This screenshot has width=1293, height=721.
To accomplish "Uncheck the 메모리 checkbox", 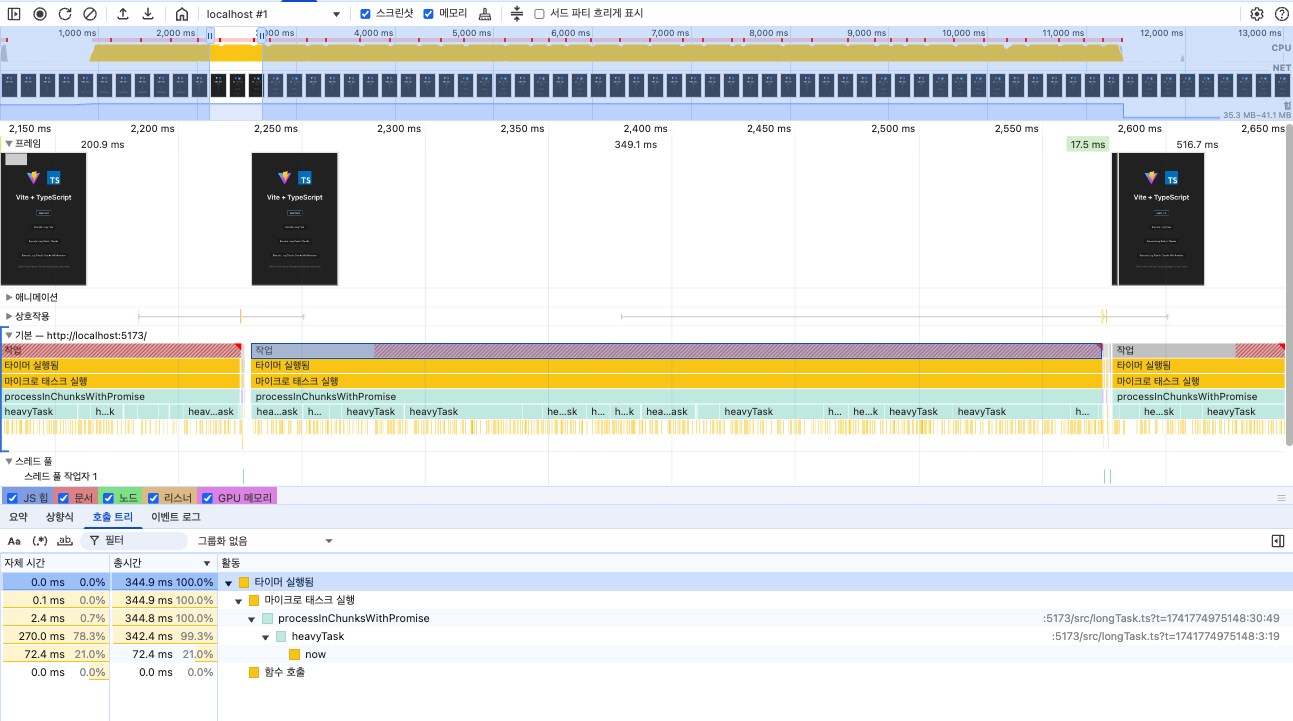I will point(429,14).
